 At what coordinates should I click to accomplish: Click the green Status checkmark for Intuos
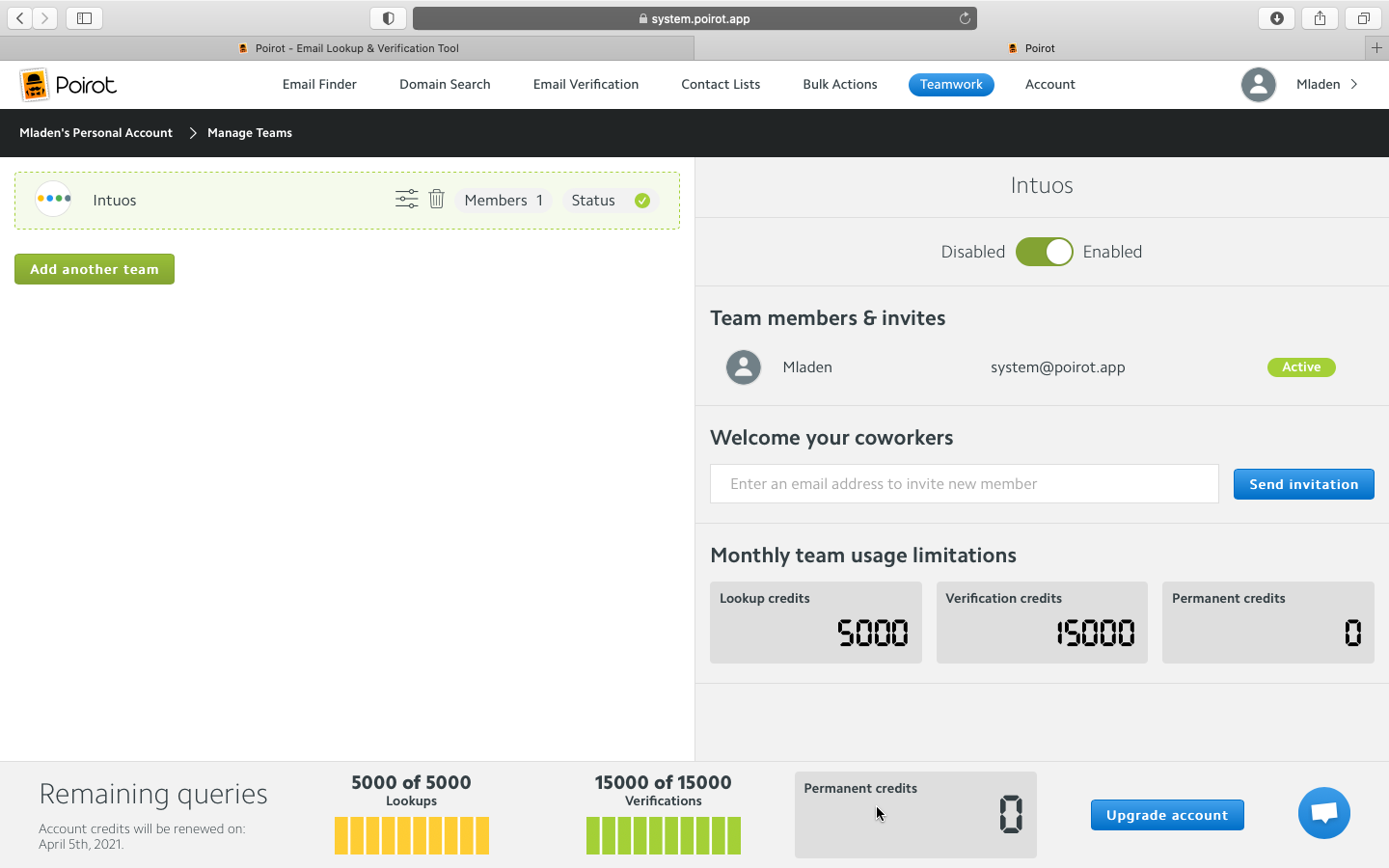[x=642, y=201]
